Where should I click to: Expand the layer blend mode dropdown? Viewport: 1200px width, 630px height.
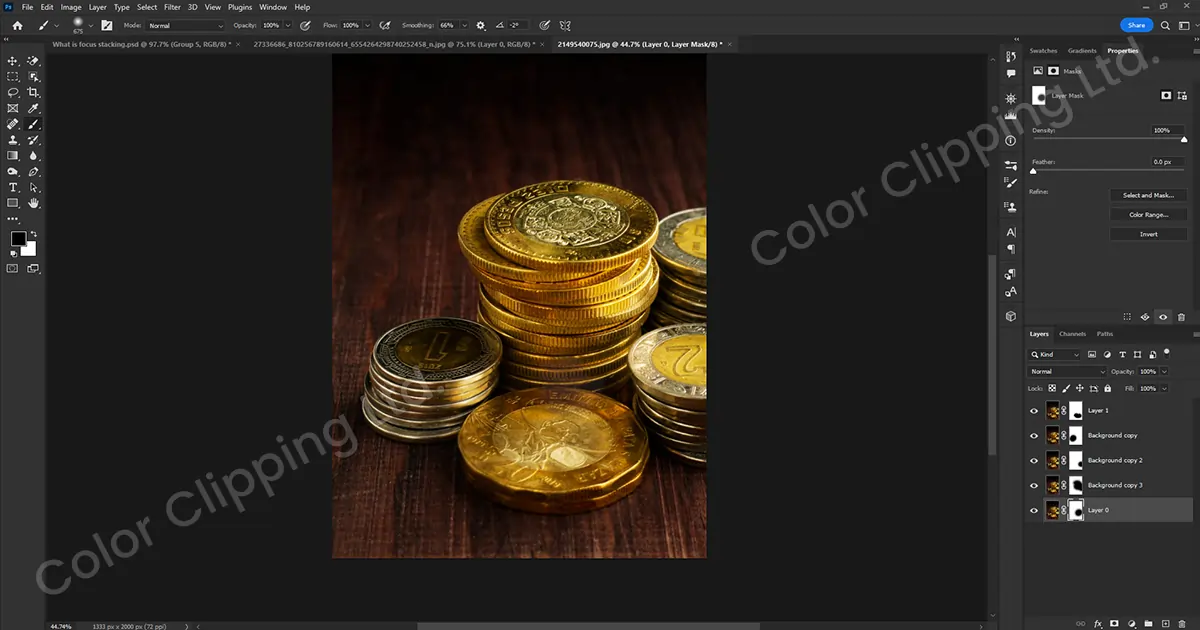click(1067, 371)
